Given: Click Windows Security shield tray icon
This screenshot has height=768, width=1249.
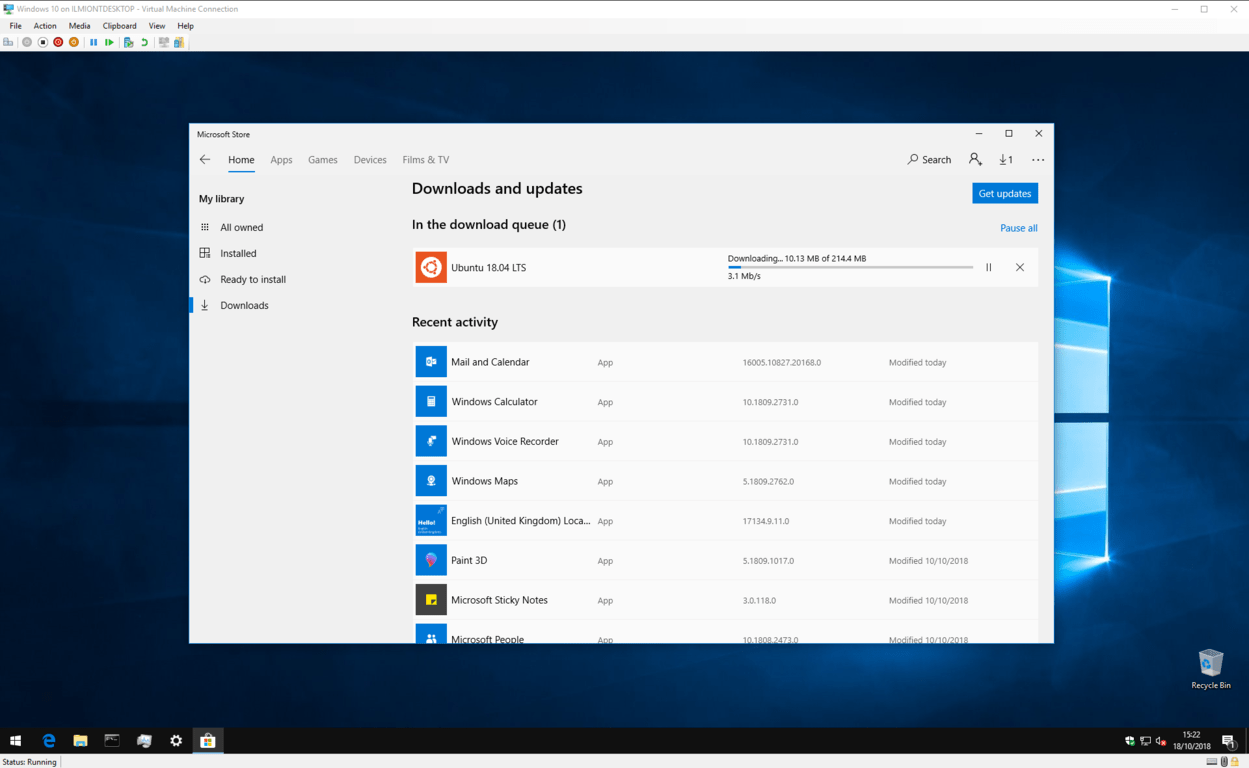Looking at the screenshot, I should (x=1130, y=741).
